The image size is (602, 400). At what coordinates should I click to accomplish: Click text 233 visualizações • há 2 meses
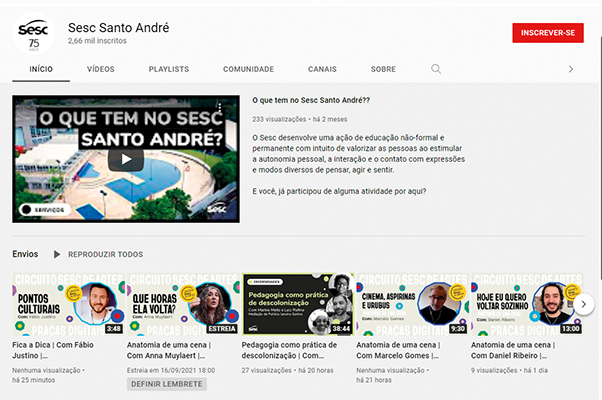(x=299, y=119)
